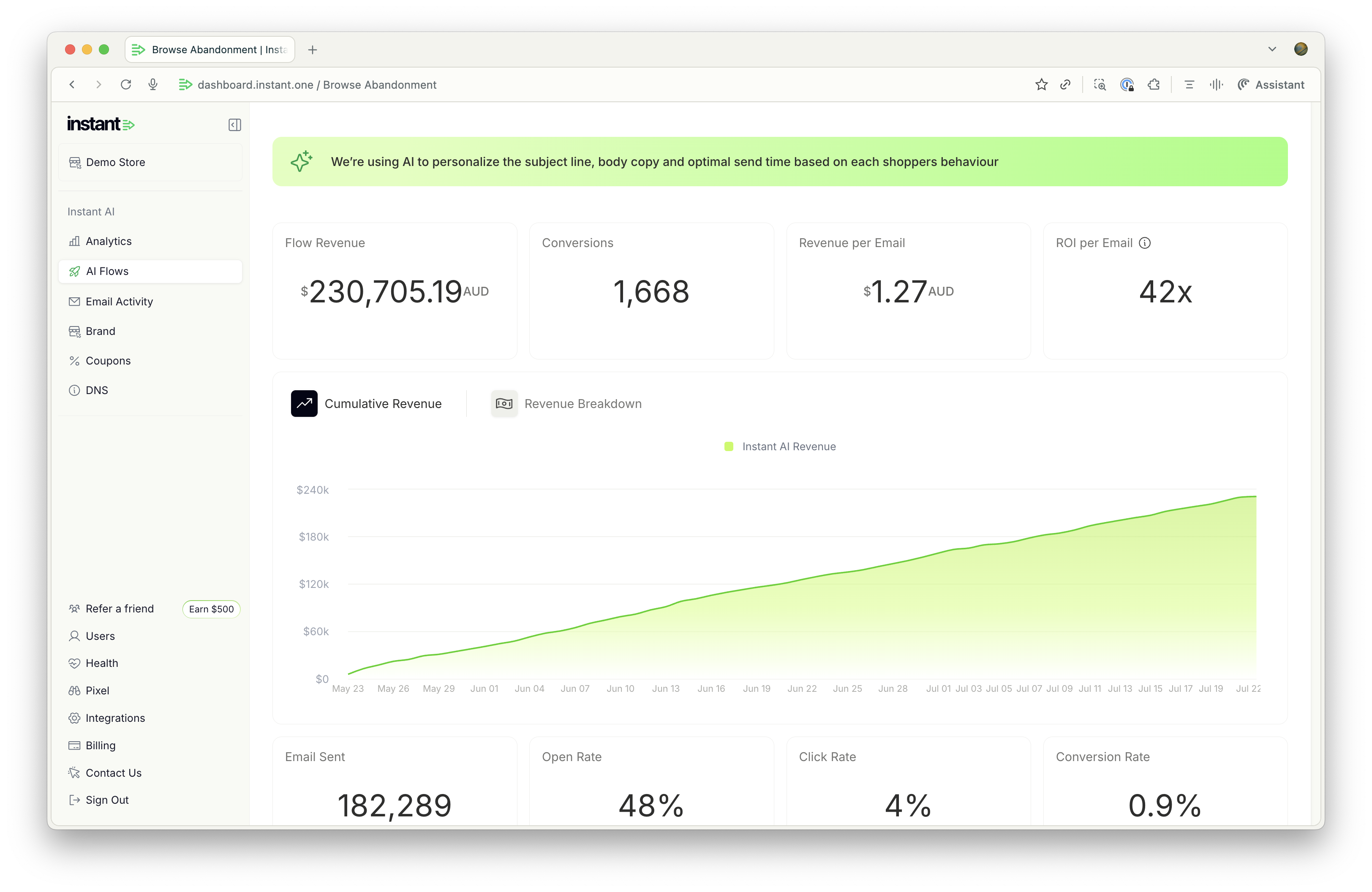Click the Coupons percent icon
The height and width of the screenshot is (892, 1372).
74,361
